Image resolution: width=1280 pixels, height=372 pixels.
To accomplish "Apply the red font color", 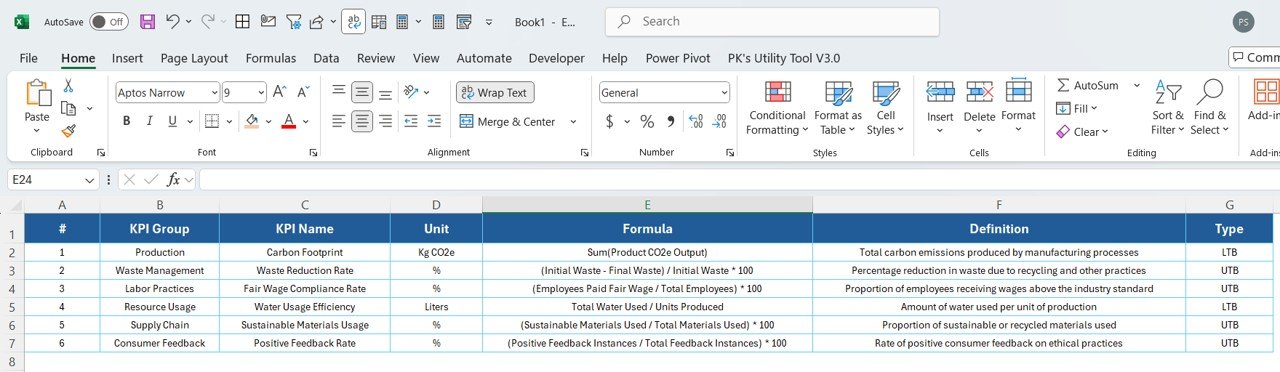I will click(288, 121).
